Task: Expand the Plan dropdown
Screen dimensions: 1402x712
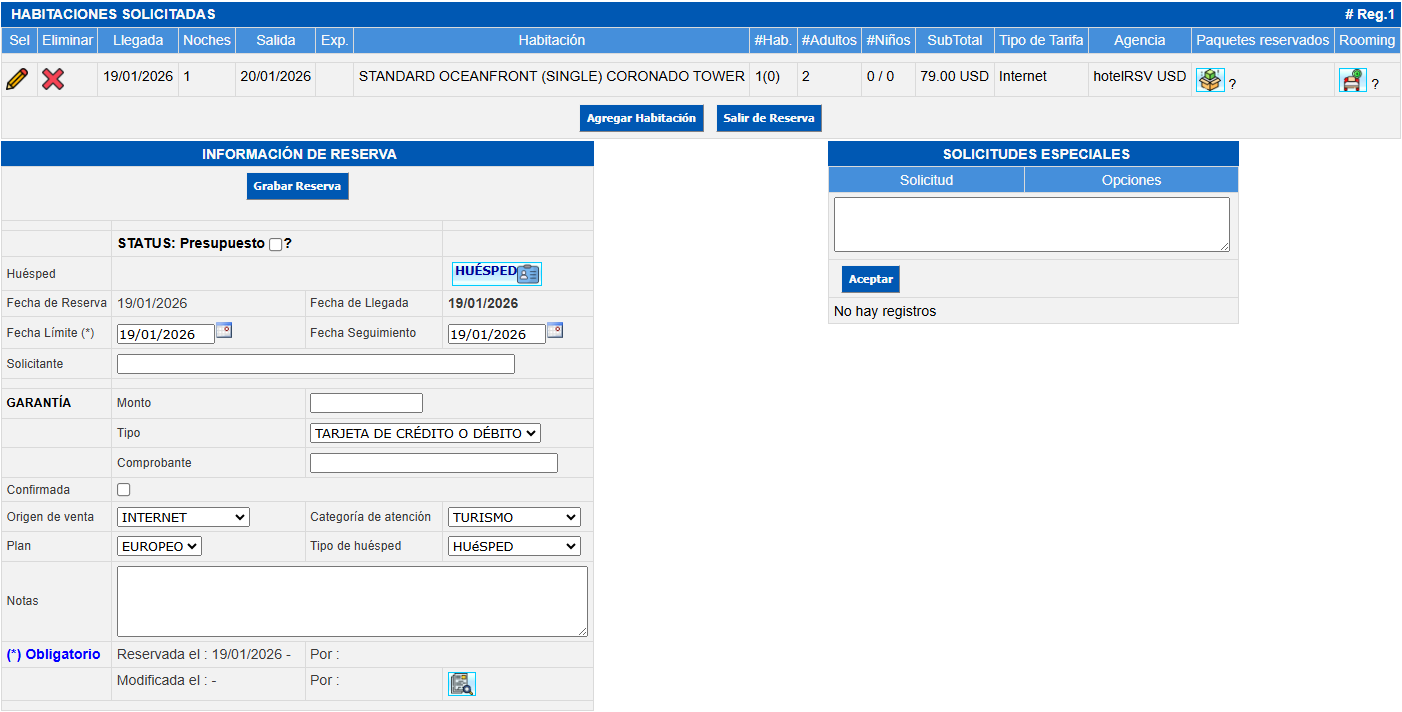Action: coord(159,546)
